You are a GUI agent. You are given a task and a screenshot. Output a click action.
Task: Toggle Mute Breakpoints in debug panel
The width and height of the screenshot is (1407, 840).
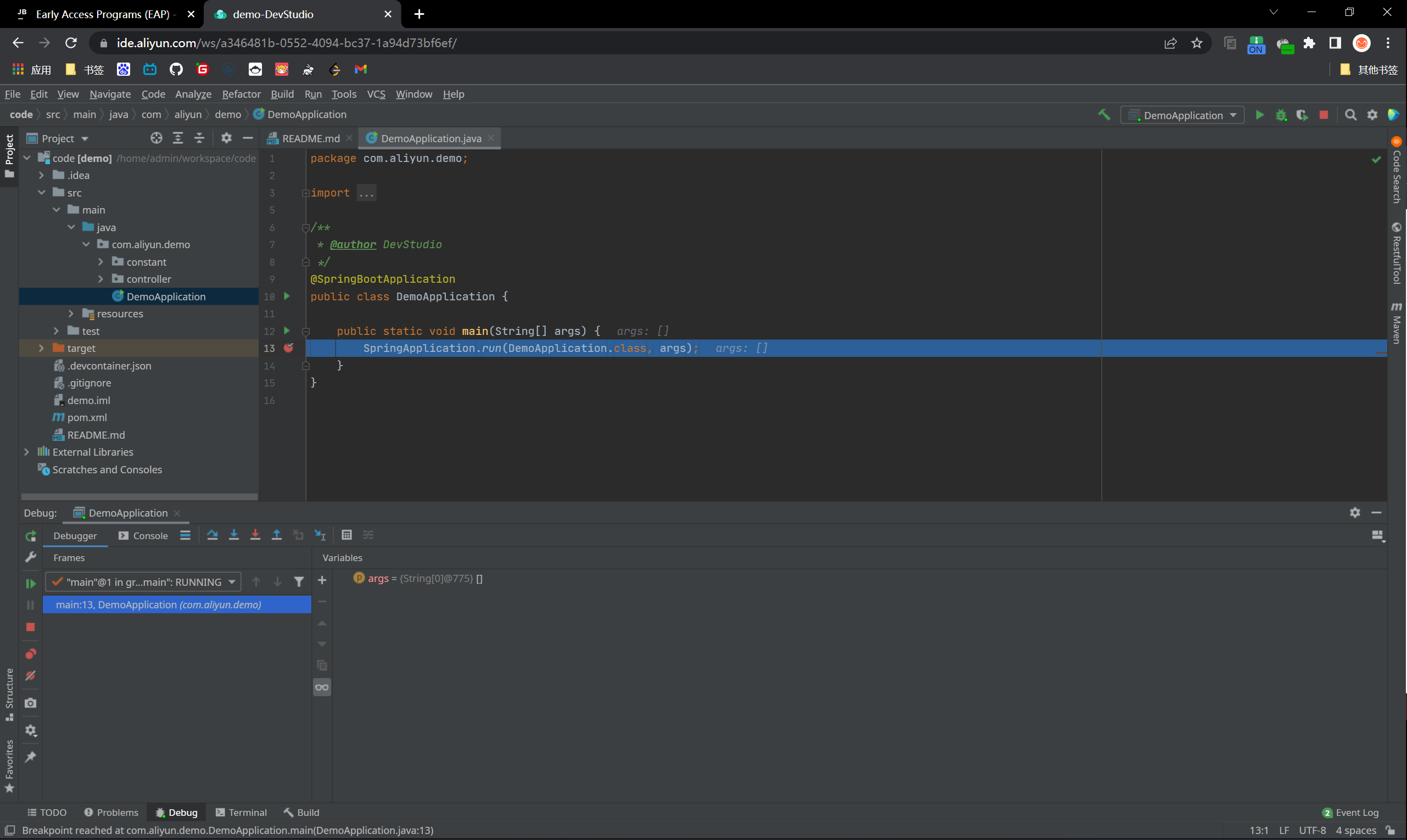tap(31, 676)
